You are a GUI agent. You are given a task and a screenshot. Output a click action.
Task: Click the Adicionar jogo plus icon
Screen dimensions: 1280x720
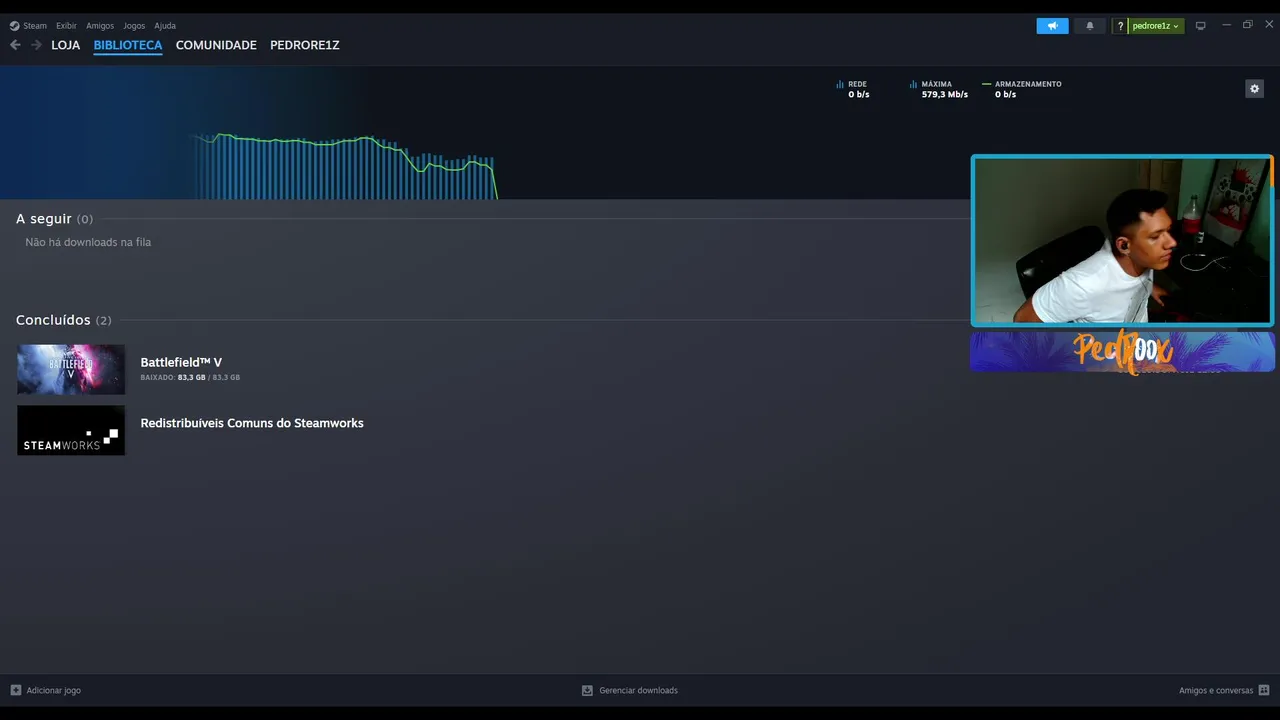[15, 690]
